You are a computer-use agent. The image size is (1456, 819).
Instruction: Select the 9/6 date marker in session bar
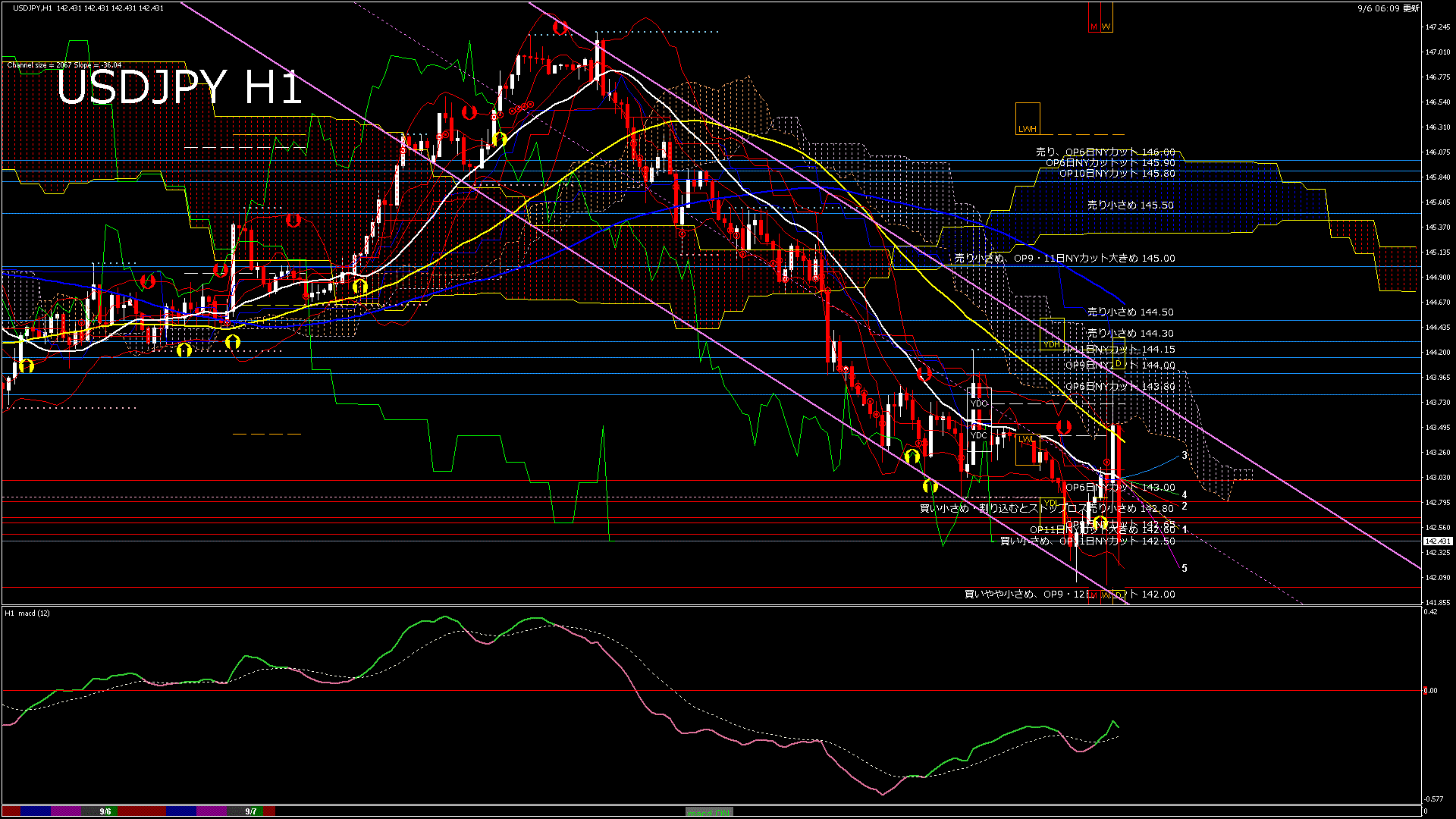tap(105, 811)
